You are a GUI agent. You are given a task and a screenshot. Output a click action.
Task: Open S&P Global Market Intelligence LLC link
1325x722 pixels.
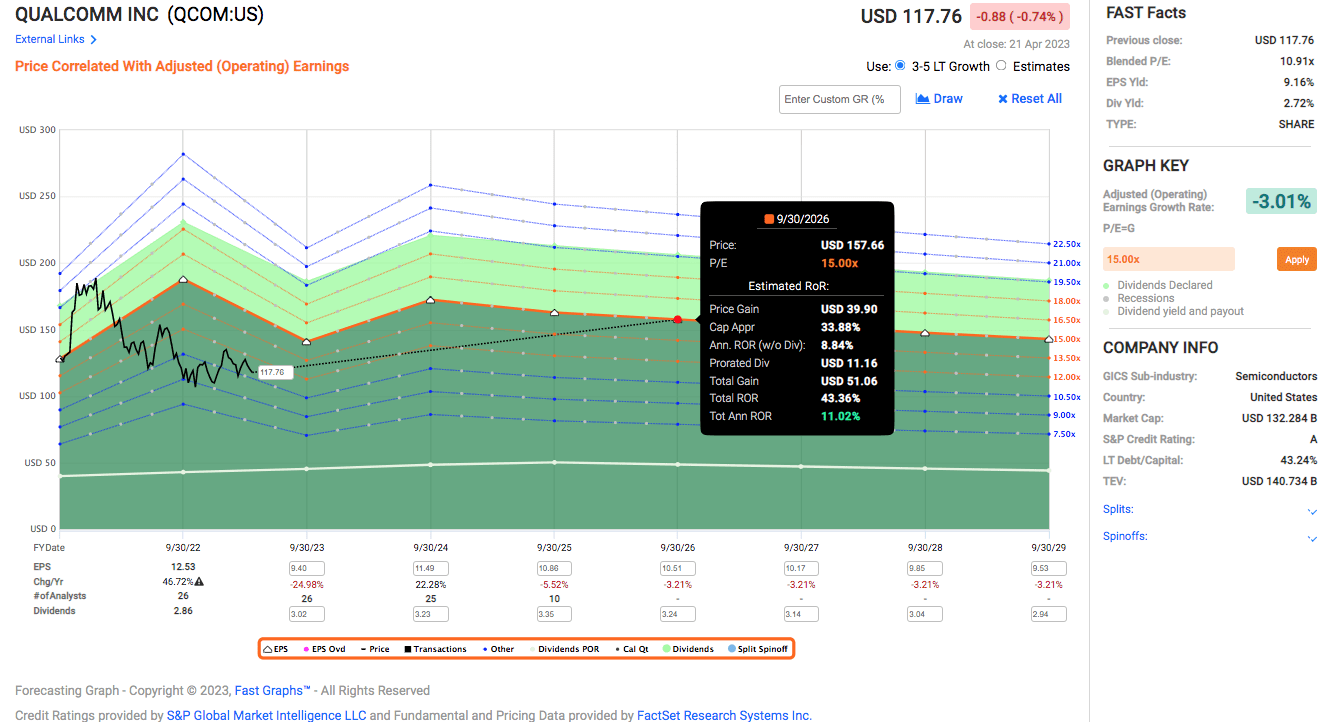267,715
